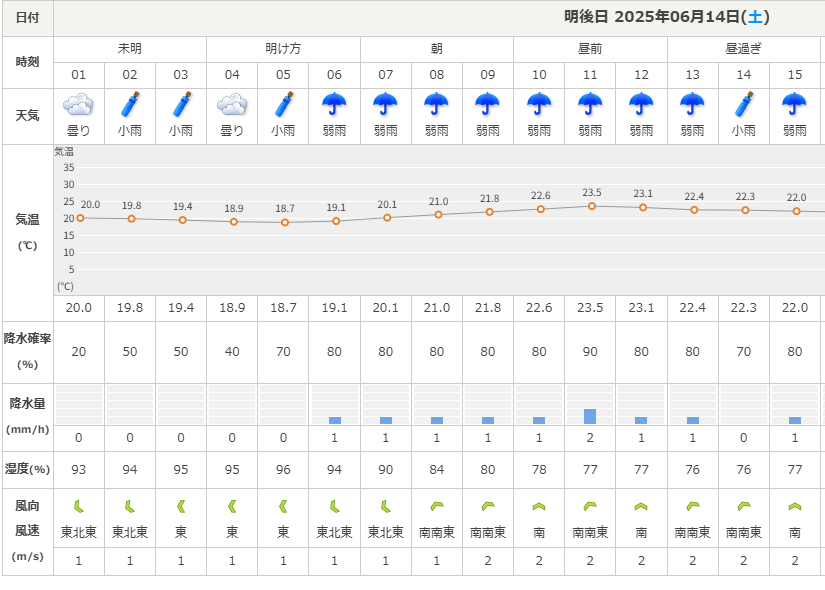This screenshot has height=590, width=825.
Task: Click the cloudy icon at 04 hour
Action: pyautogui.click(x=232, y=104)
